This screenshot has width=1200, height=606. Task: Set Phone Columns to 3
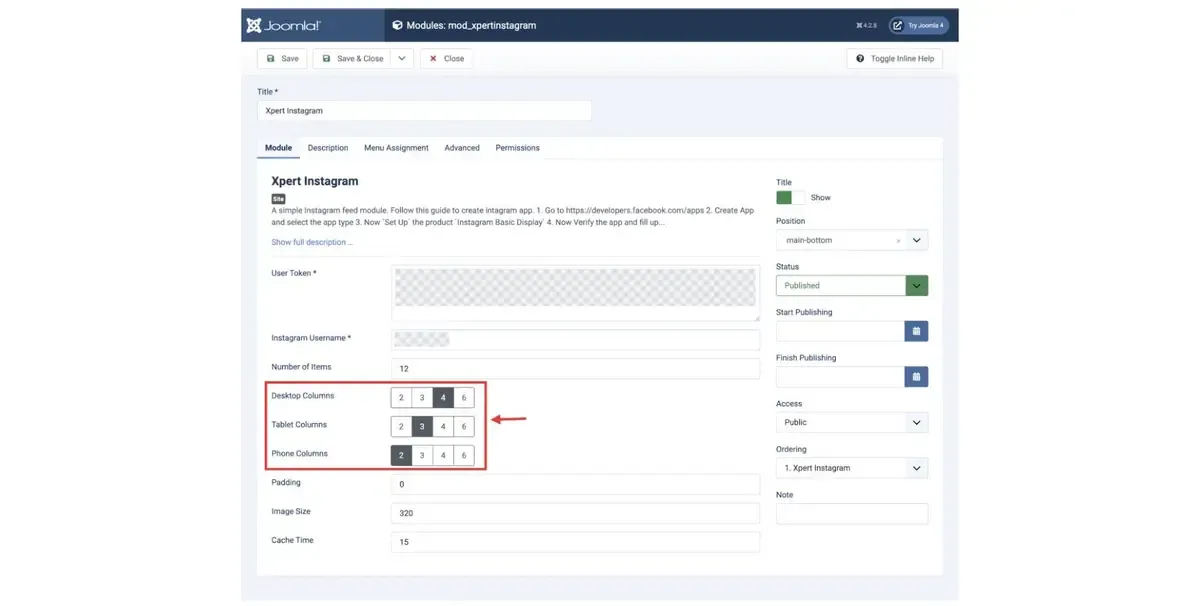click(x=422, y=456)
